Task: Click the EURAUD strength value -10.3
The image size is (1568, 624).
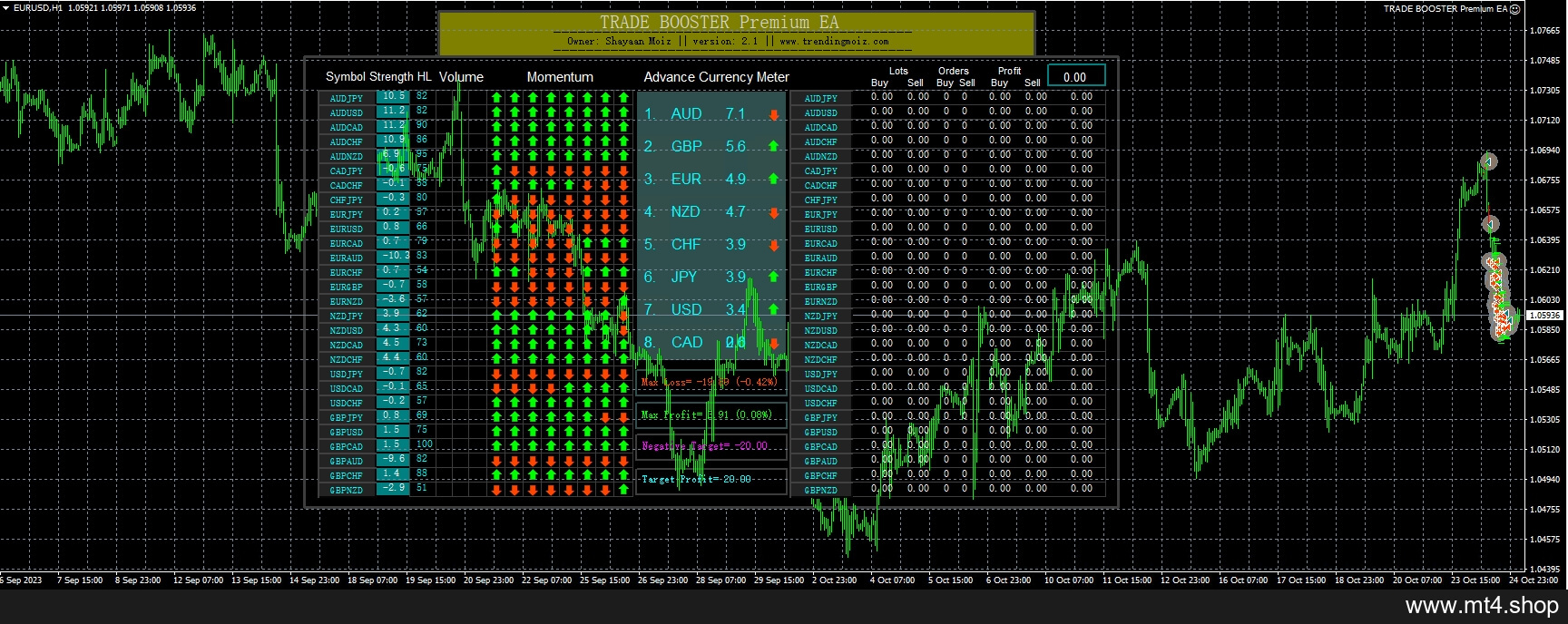Action: click(393, 256)
